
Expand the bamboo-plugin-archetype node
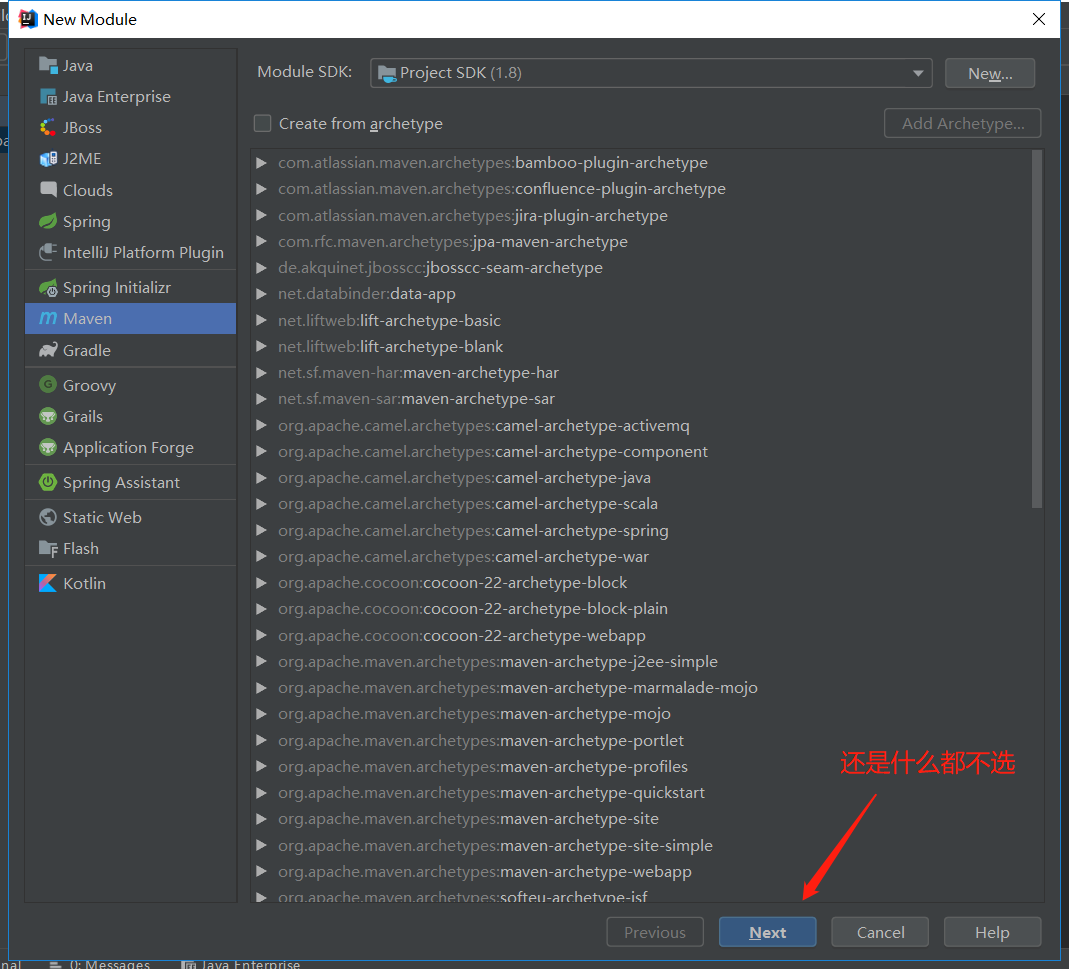261,163
